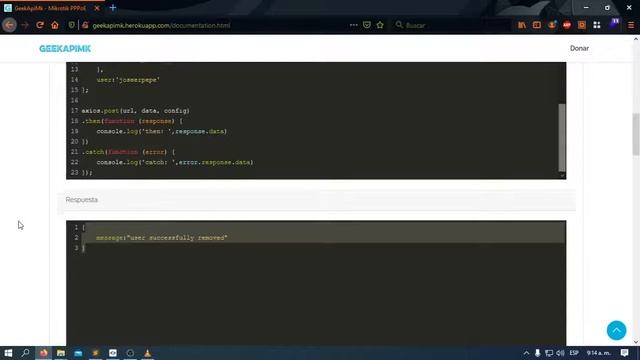
Task: Click the Respuesta section heading
Action: click(82, 200)
